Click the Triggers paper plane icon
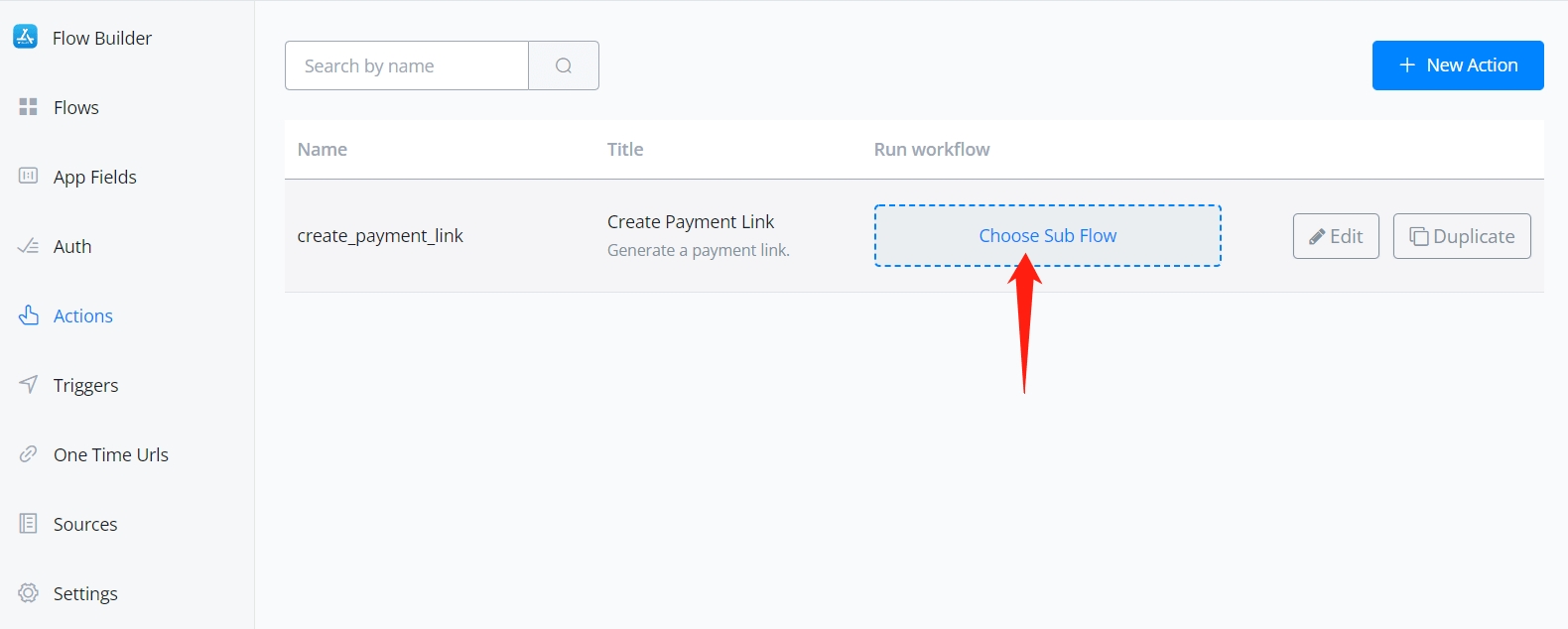Screen dimensions: 1568x629 (29, 384)
